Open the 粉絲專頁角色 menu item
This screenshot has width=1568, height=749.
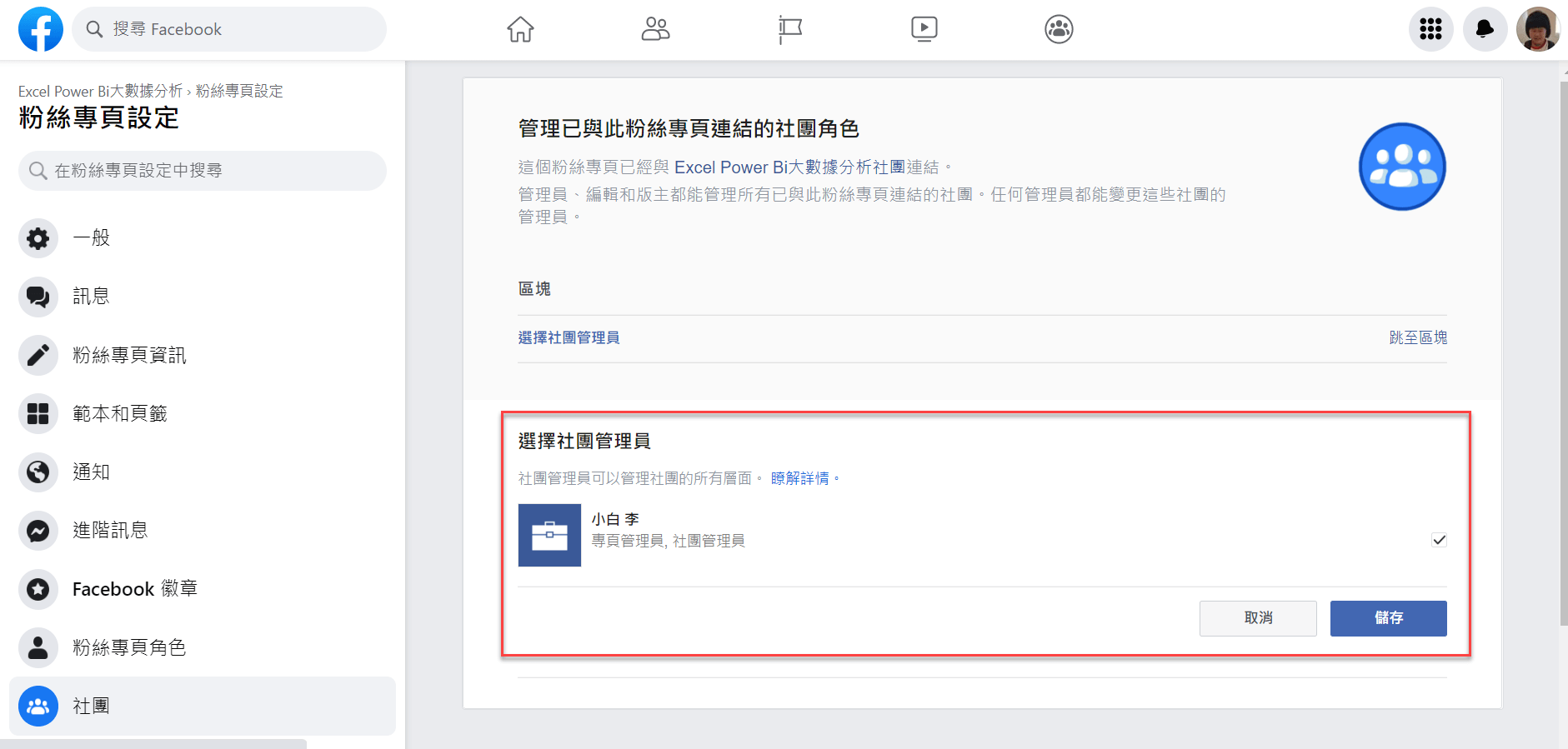(x=203, y=648)
